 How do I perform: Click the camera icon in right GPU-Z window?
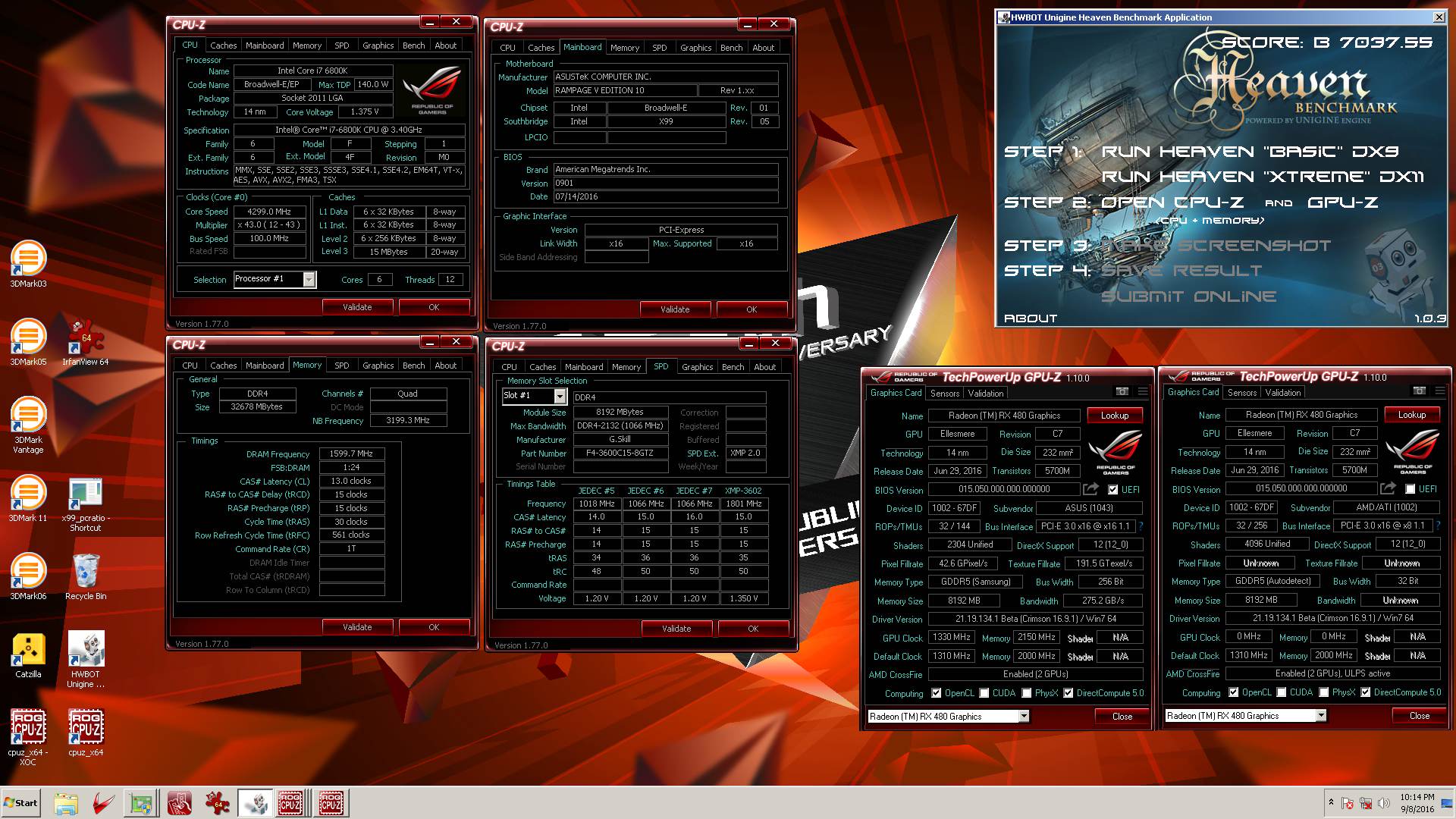click(1420, 391)
